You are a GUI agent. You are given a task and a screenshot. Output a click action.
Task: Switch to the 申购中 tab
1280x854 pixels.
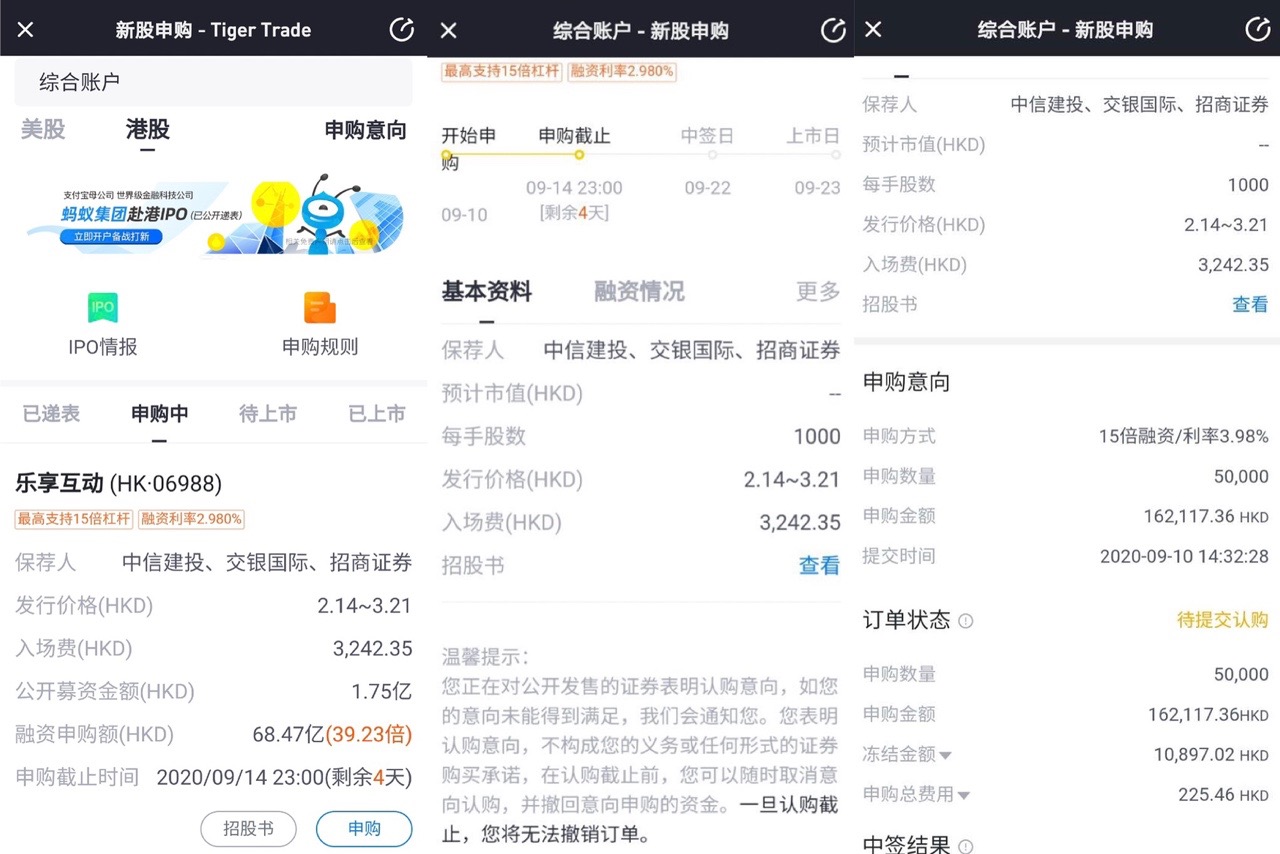pos(160,413)
